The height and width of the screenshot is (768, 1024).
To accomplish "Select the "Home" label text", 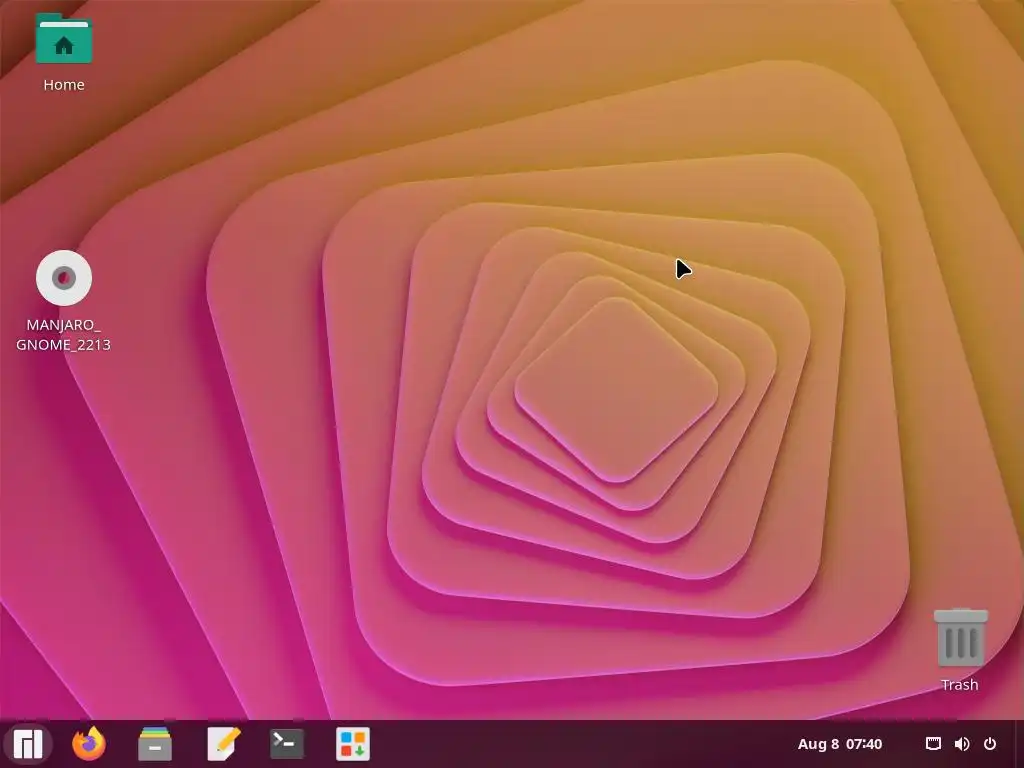I will (63, 85).
